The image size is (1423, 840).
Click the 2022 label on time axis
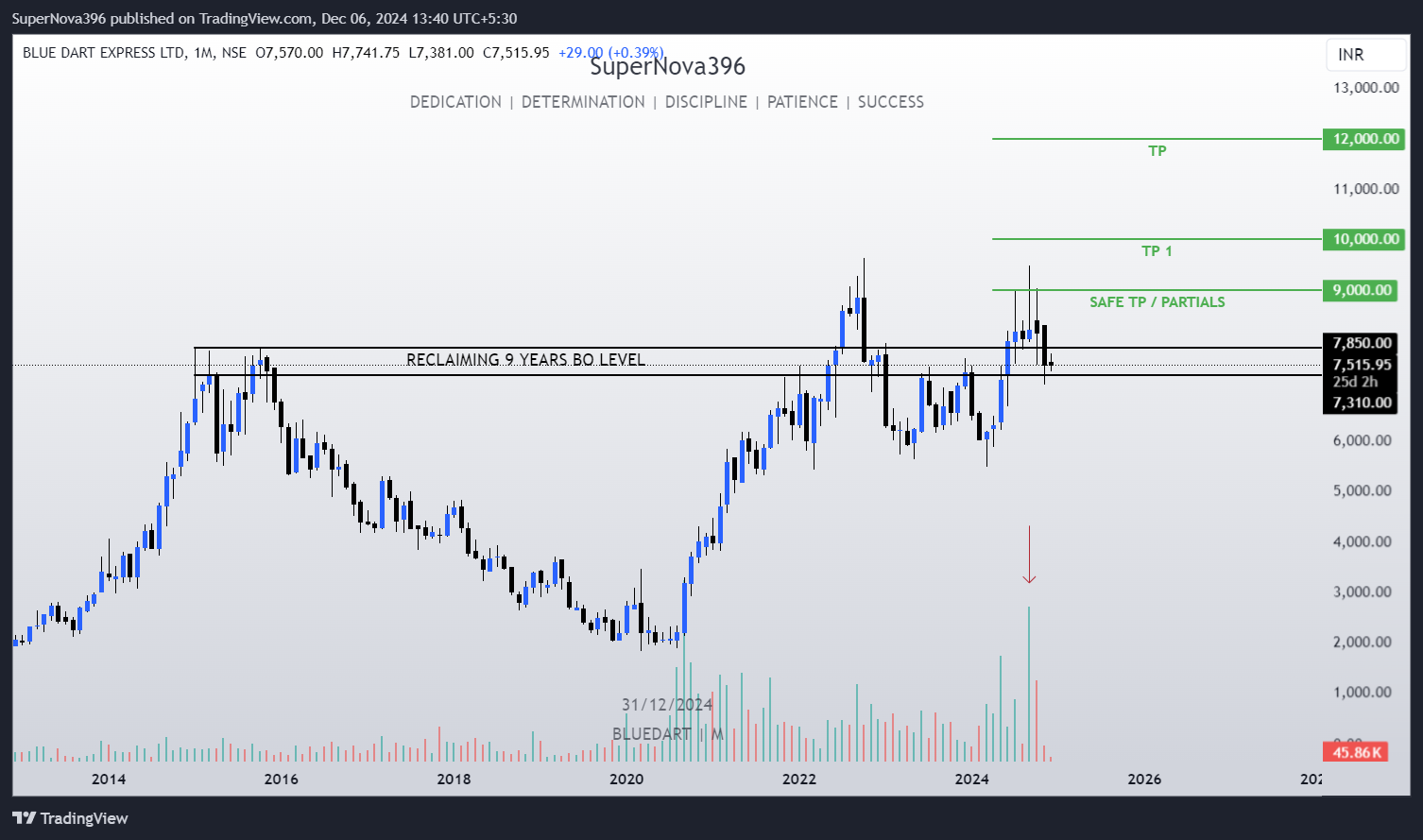pos(799,780)
